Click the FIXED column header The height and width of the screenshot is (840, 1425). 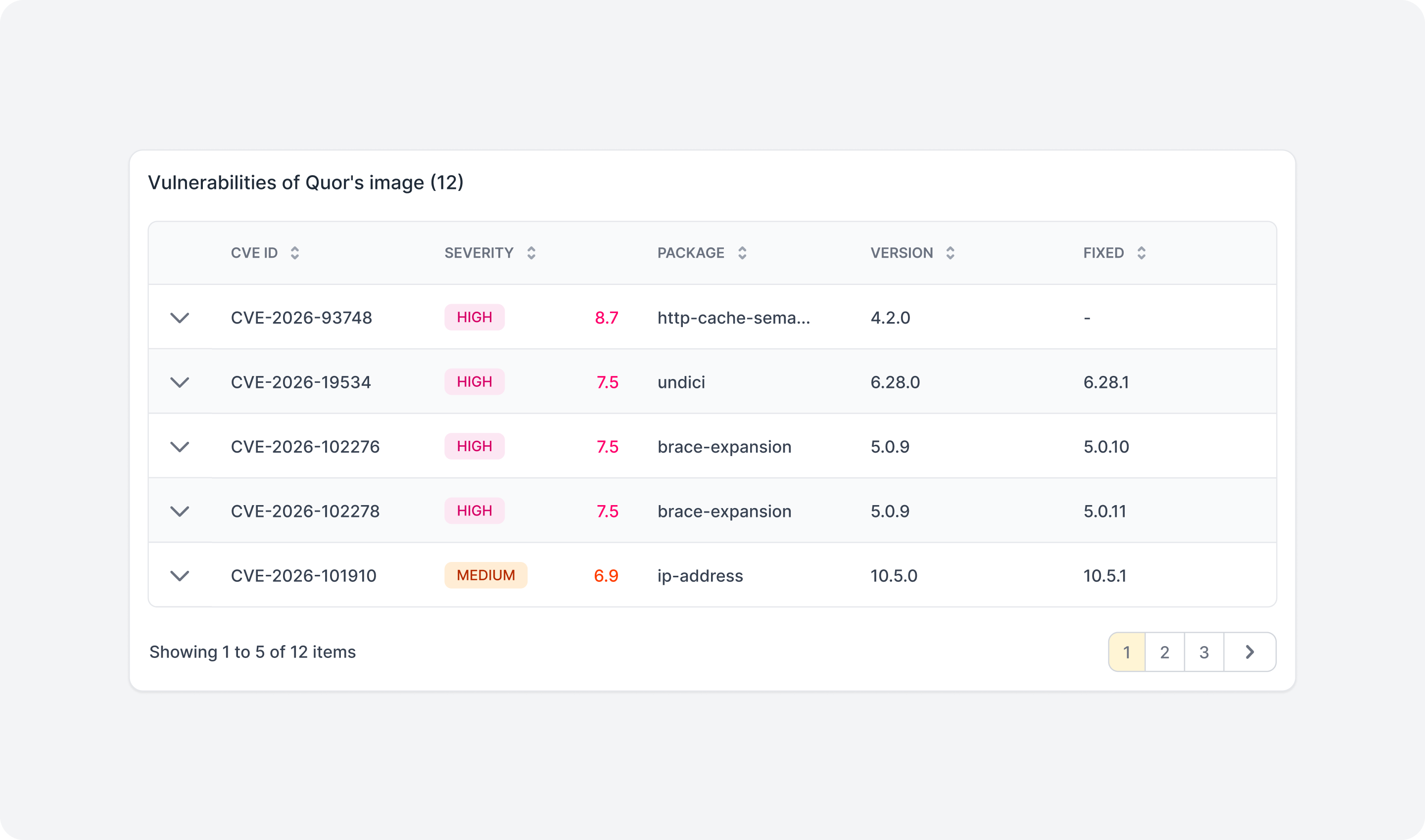click(1104, 253)
